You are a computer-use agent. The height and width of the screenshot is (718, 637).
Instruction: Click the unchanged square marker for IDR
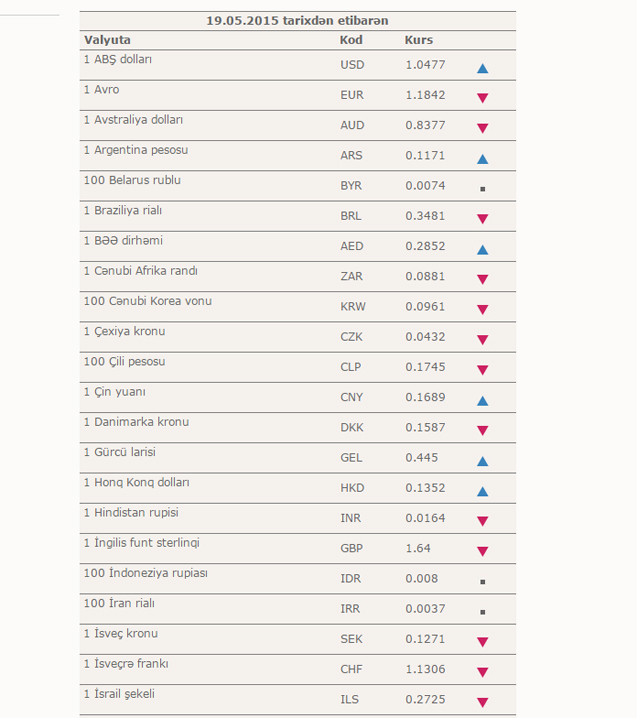[482, 582]
